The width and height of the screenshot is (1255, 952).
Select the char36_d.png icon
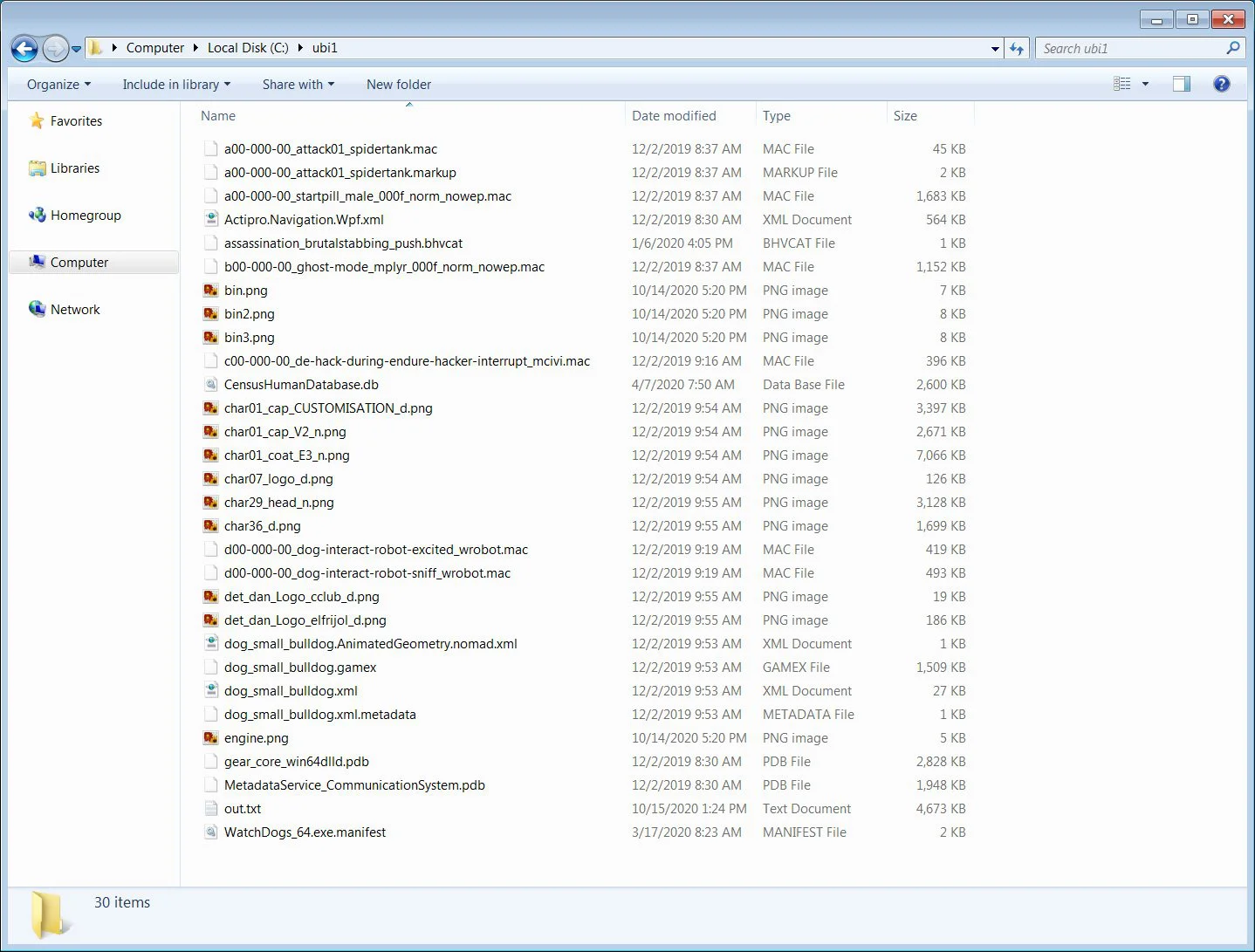(x=210, y=526)
